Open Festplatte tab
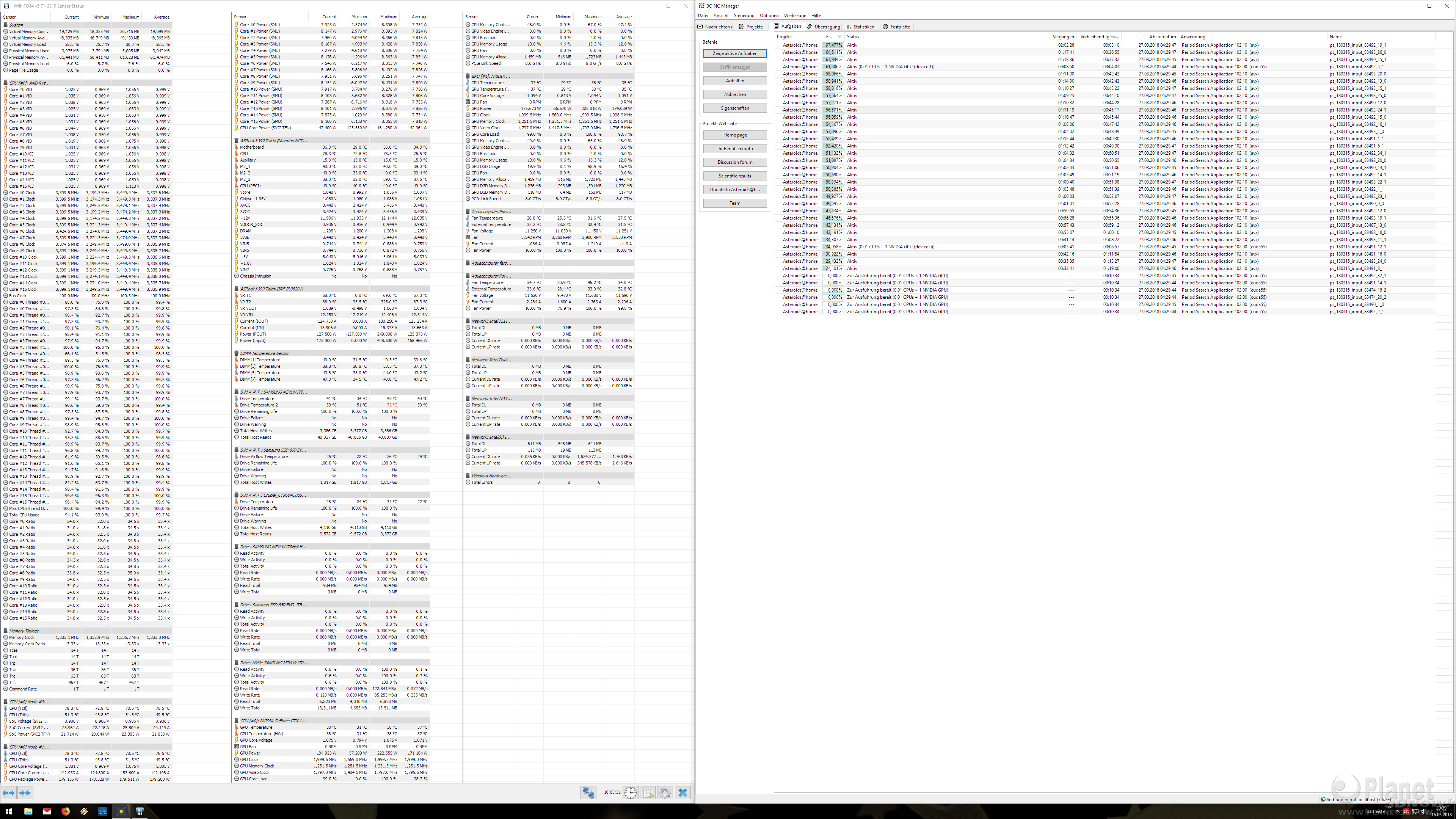Viewport: 1456px width, 819px height. (896, 27)
